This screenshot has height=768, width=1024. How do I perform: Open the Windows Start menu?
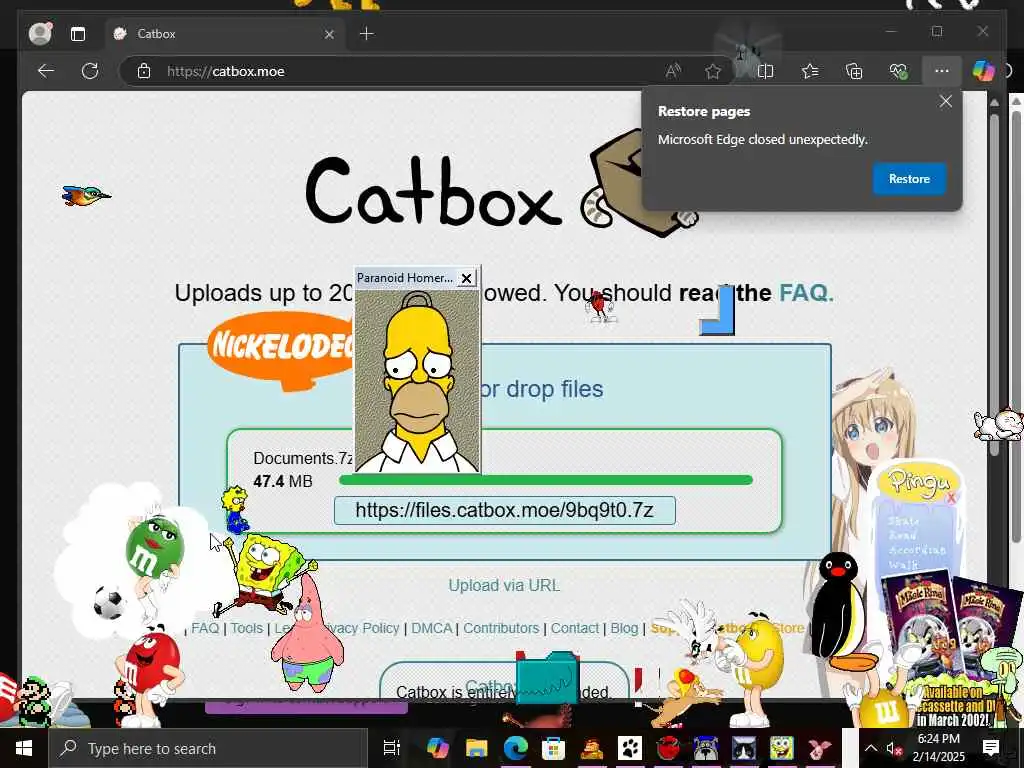(24, 748)
